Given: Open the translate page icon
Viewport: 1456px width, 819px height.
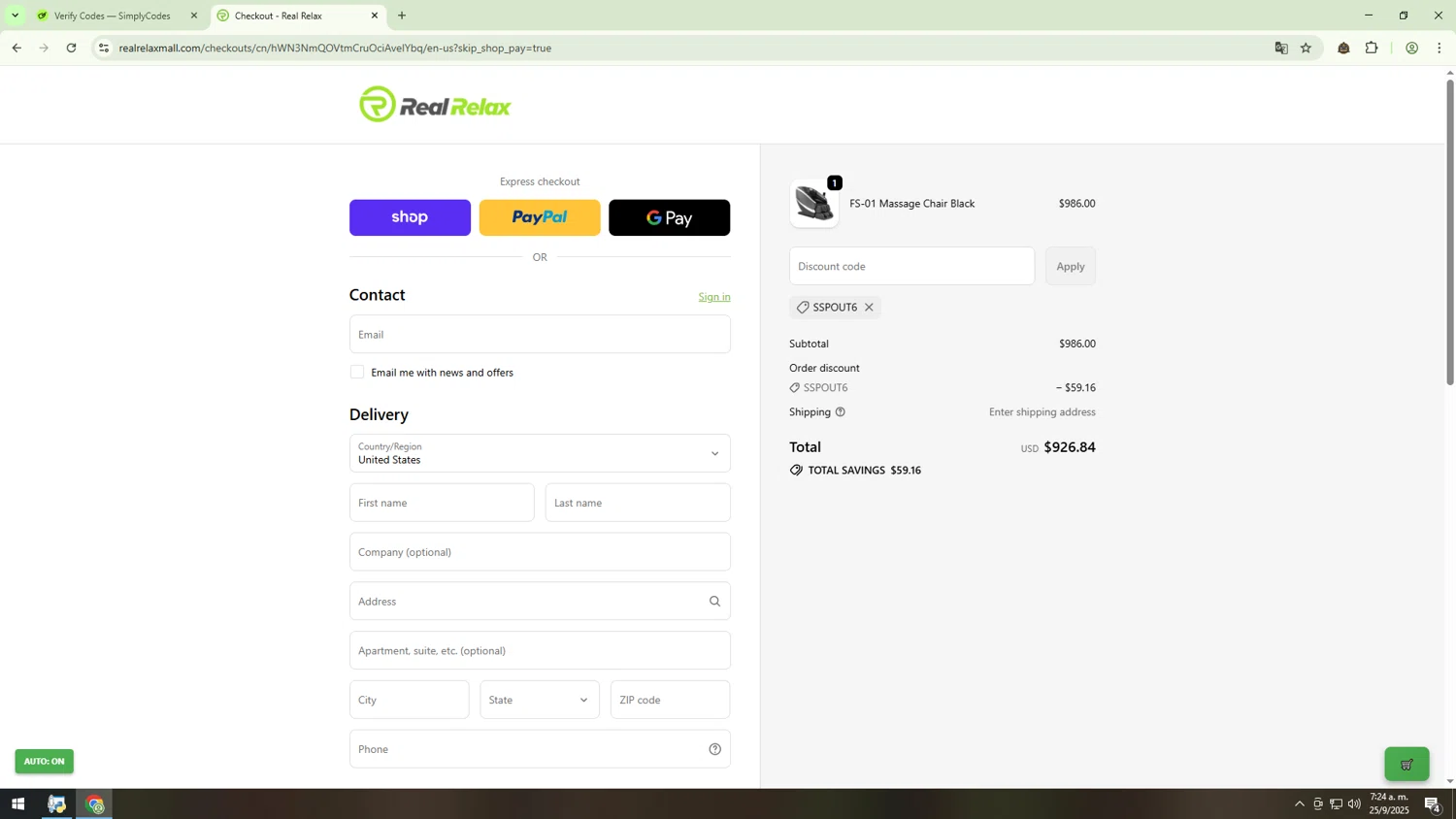Looking at the screenshot, I should (x=1281, y=48).
